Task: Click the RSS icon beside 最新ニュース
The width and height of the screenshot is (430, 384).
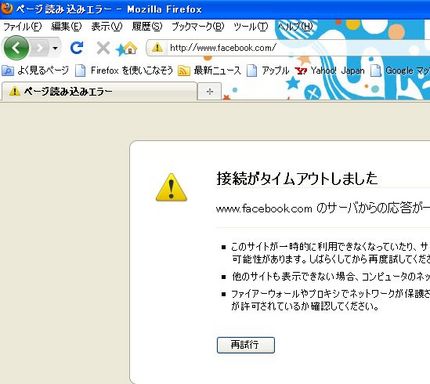Action: click(x=184, y=71)
